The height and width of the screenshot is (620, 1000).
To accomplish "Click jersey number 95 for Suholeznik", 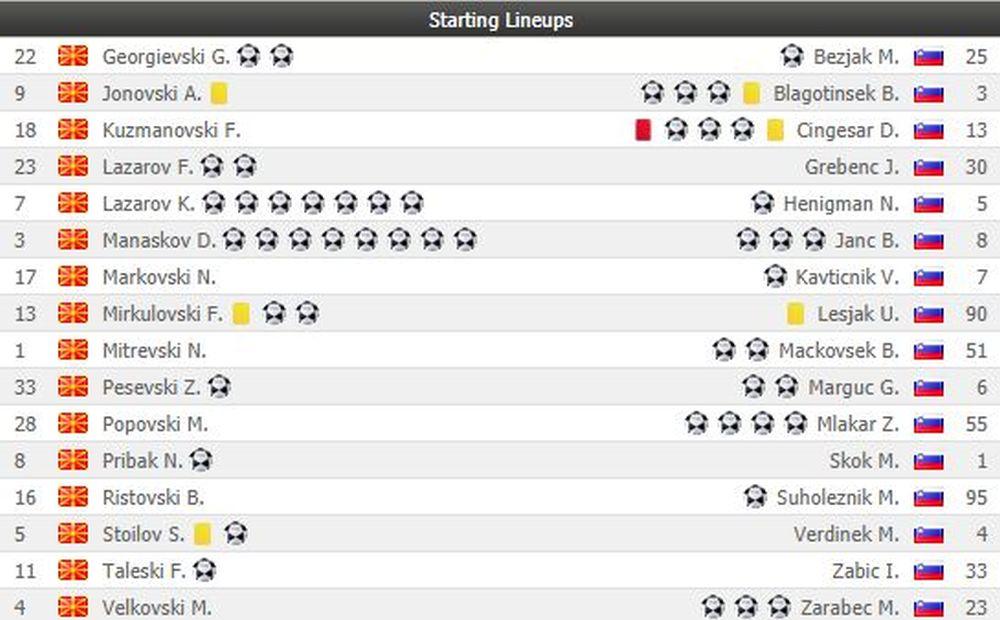I will 976,497.
